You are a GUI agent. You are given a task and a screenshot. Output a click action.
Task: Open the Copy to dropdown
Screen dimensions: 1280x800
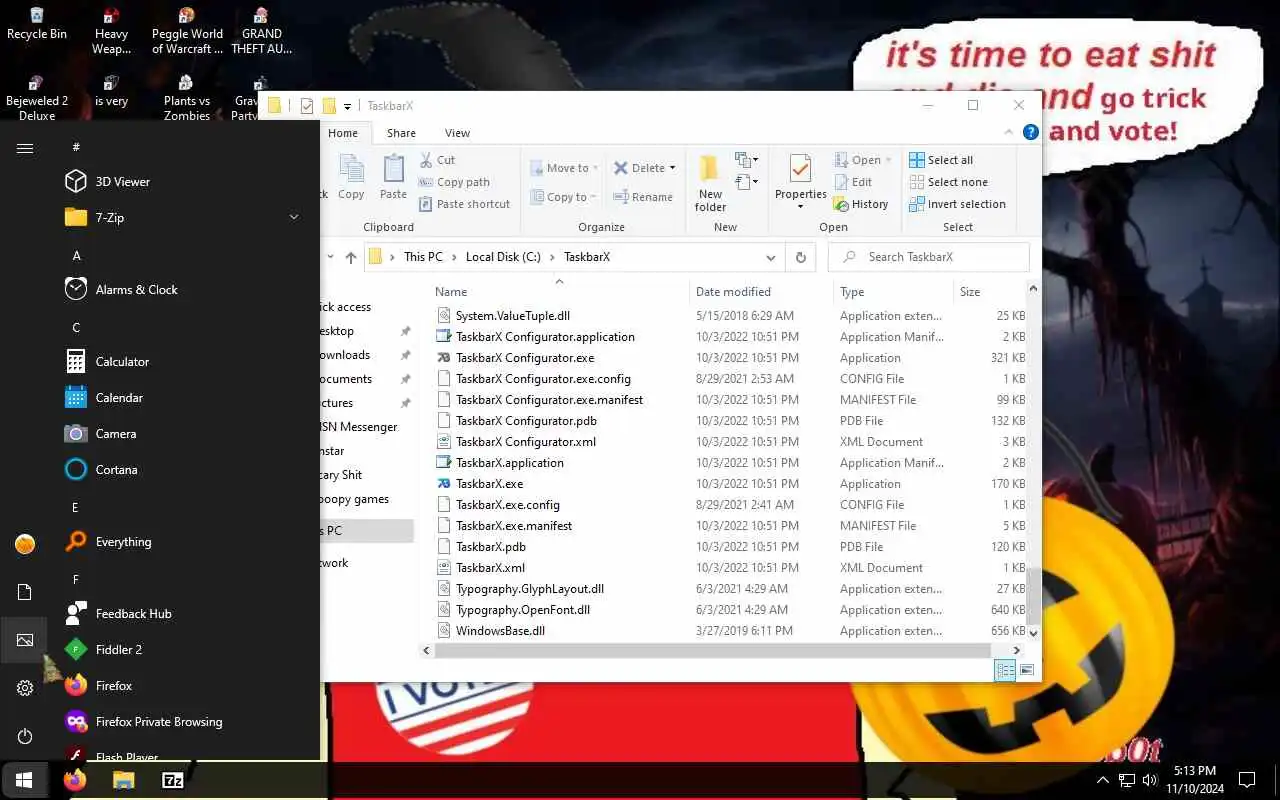(563, 197)
